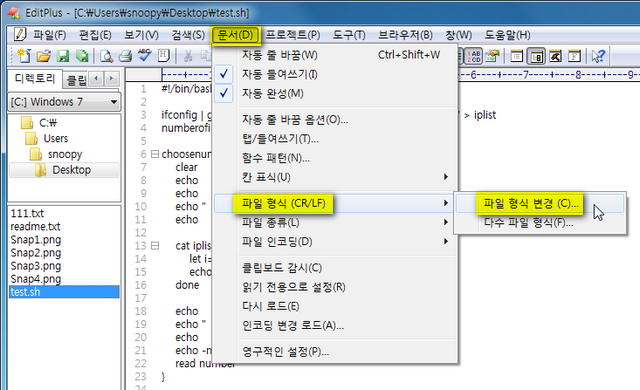640x390 pixels.
Task: Select 다시 로드(E) to reload
Action: point(334,306)
